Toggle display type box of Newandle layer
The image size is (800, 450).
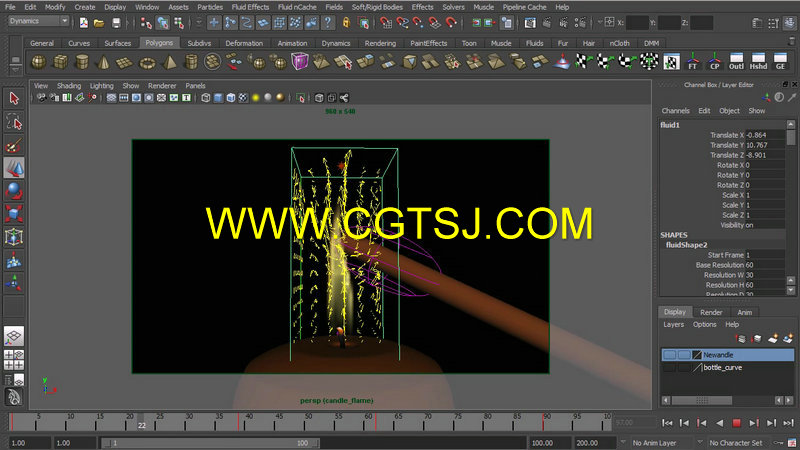(684, 355)
